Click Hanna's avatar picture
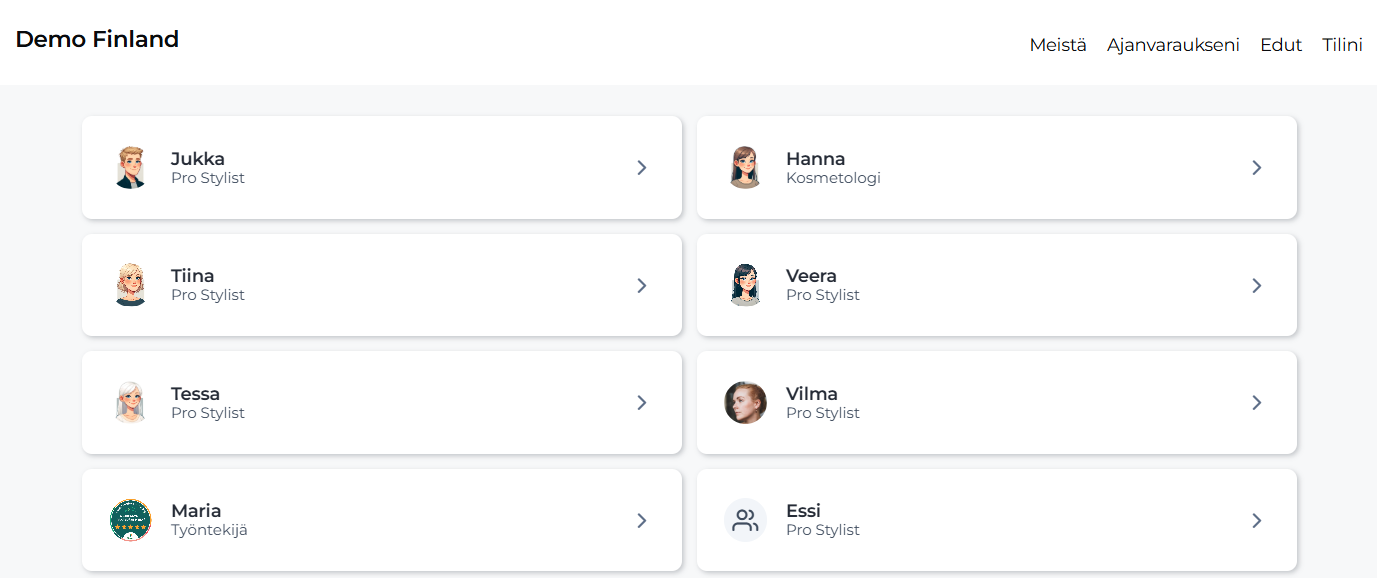Viewport: 1377px width, 578px height. (x=745, y=168)
